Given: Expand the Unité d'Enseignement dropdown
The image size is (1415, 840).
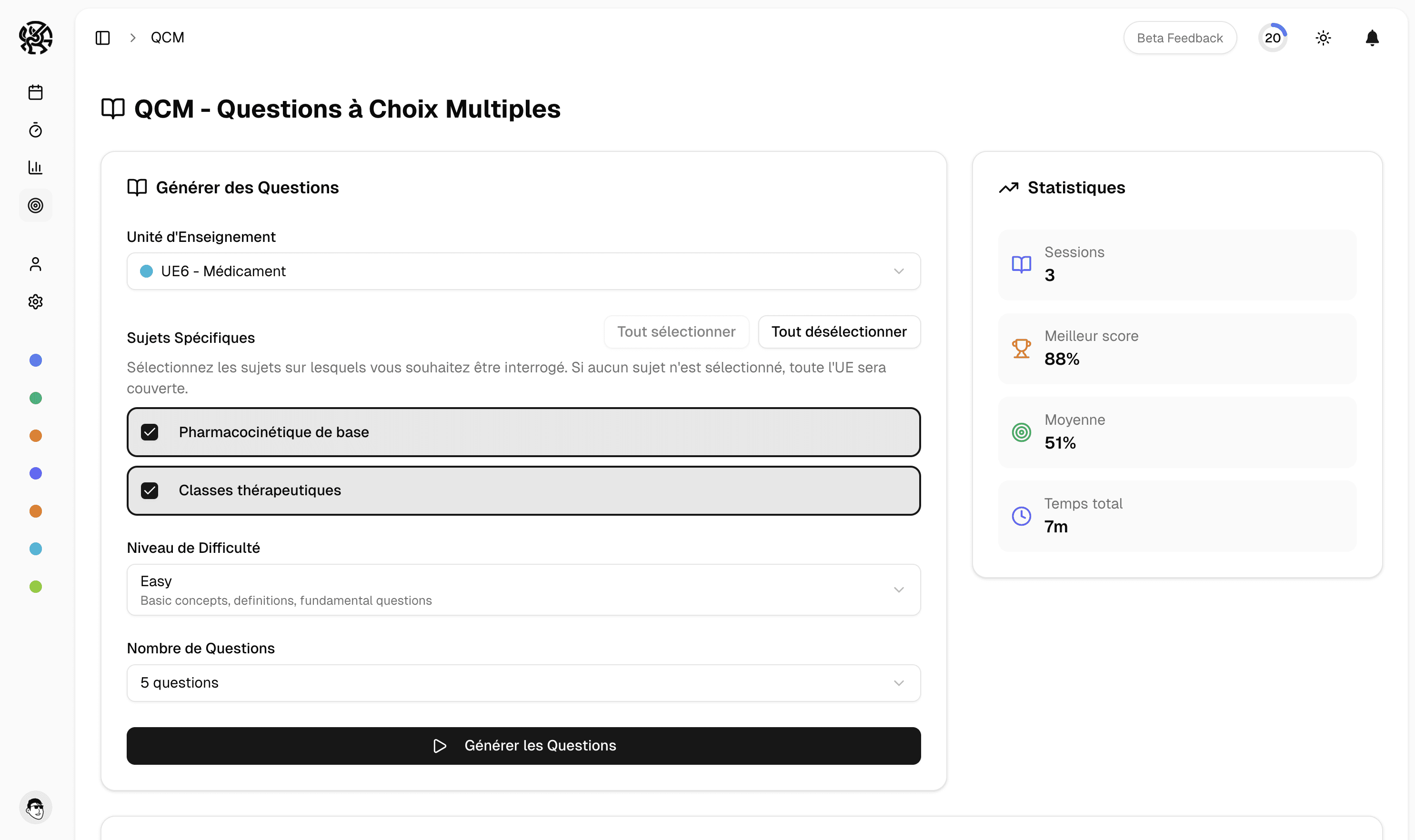Looking at the screenshot, I should pos(523,271).
